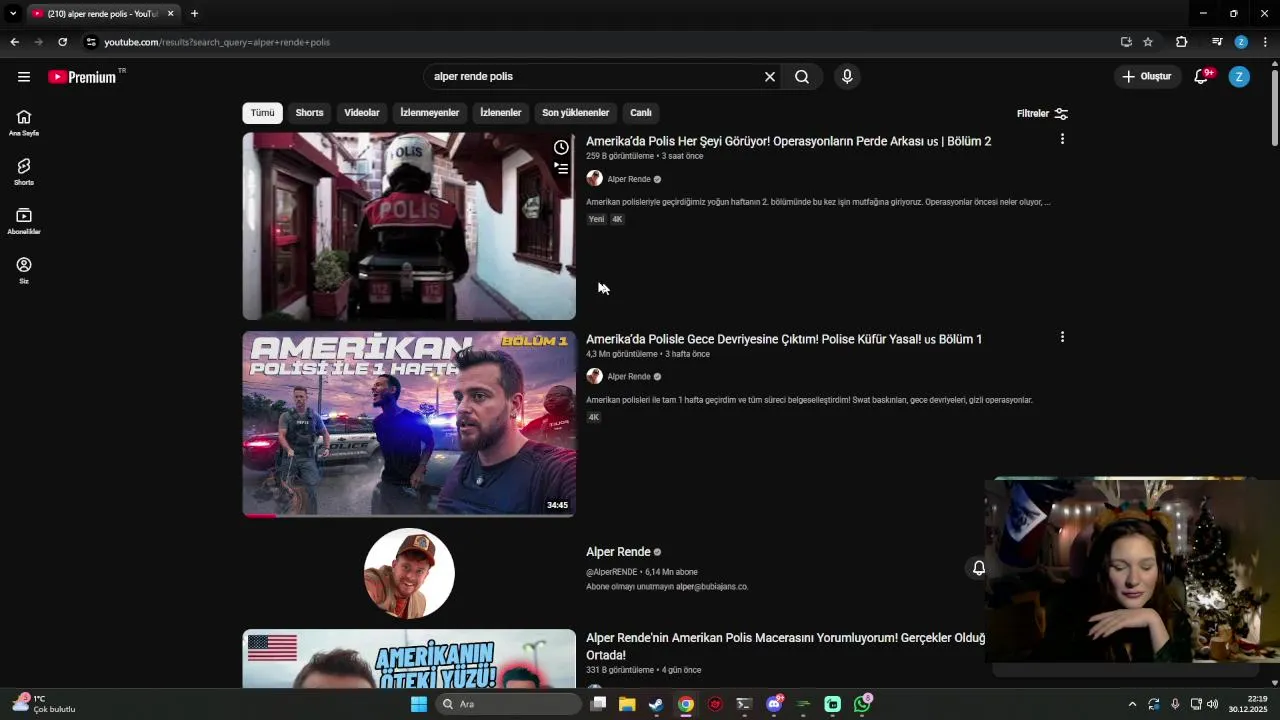
Task: Open the Windows Start menu
Action: 419,704
